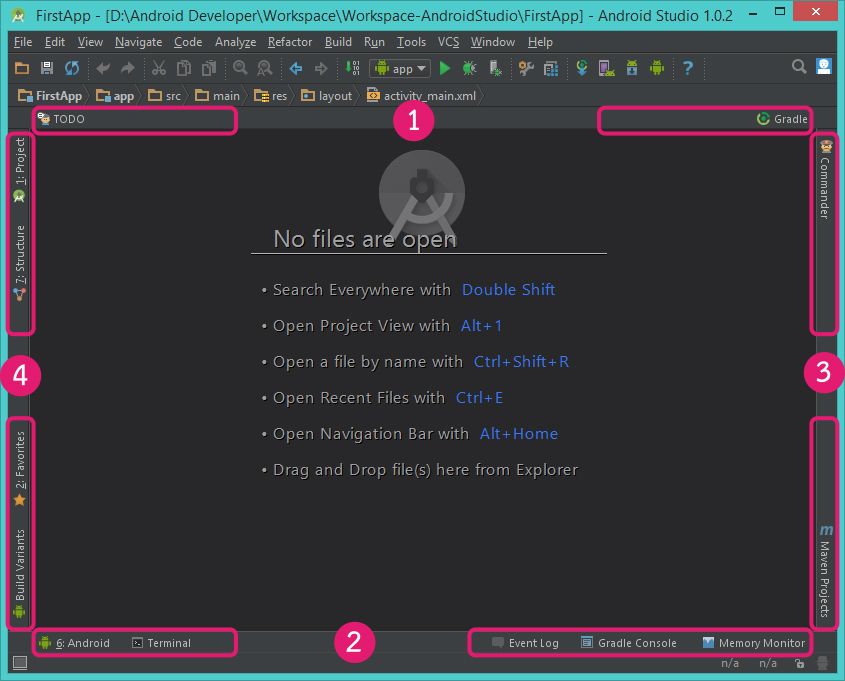This screenshot has height=681, width=845.
Task: Click app module in breadcrumb
Action: pos(115,96)
